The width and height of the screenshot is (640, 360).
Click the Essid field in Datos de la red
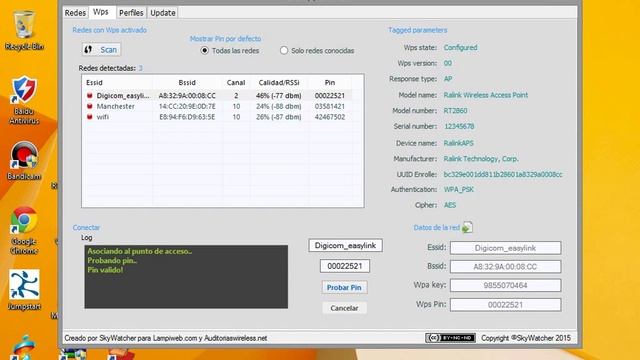[505, 248]
